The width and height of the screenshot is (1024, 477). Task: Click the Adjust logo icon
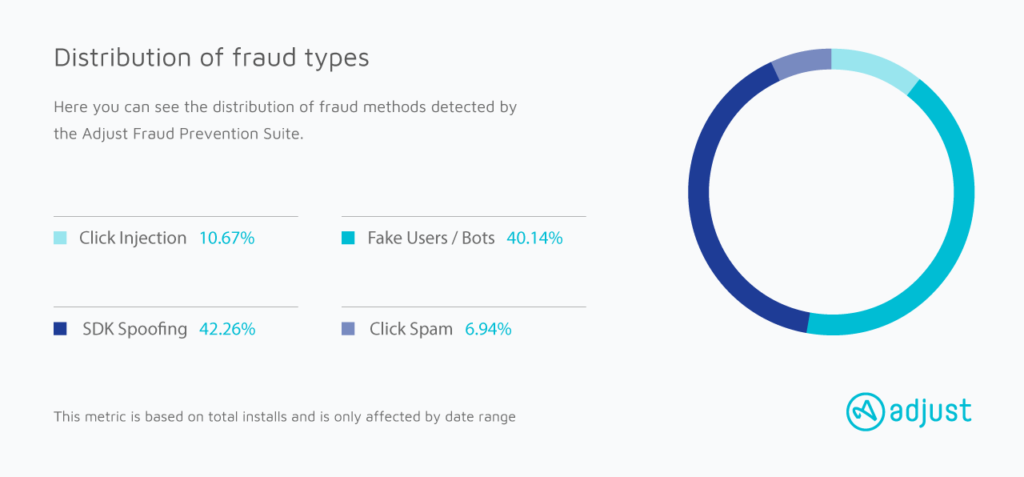866,412
